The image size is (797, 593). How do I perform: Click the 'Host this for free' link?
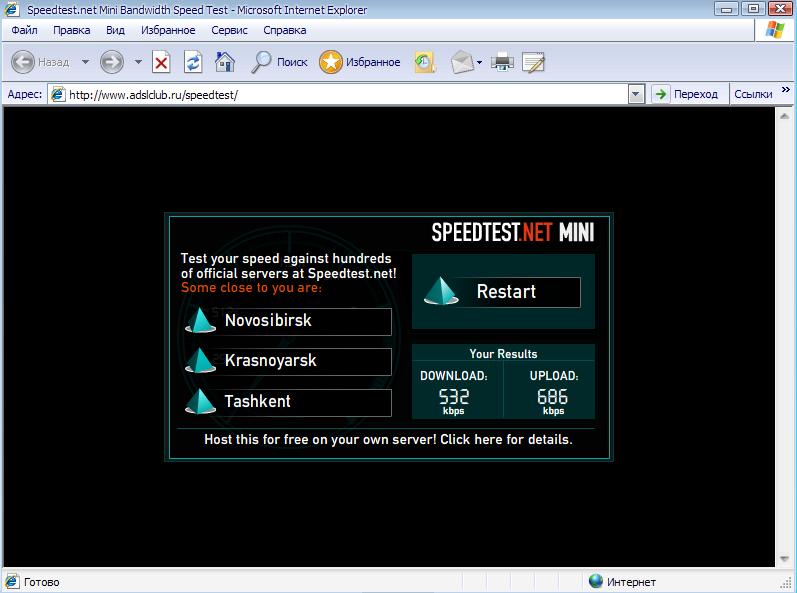point(388,439)
